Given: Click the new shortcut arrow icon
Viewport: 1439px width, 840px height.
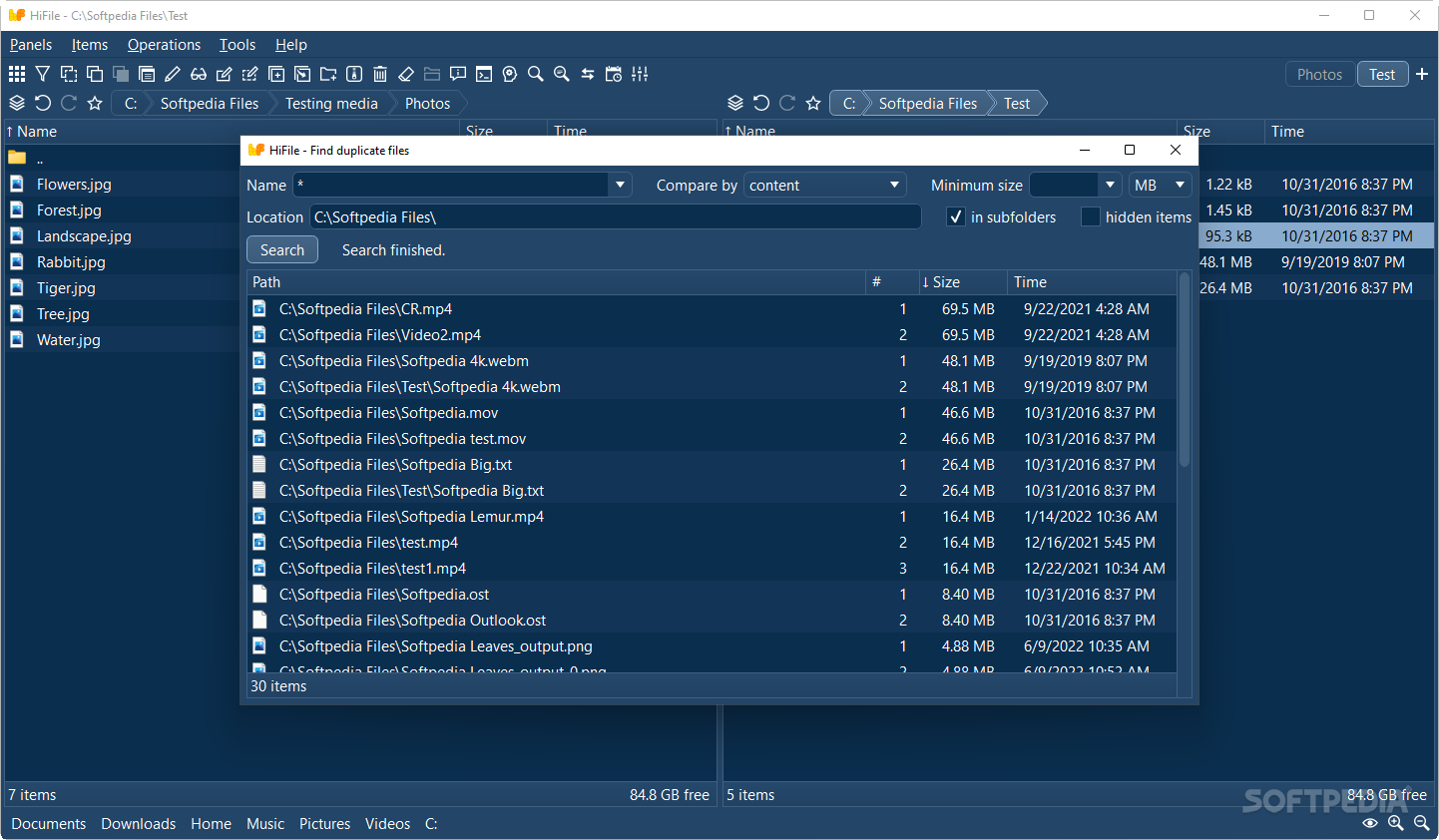Looking at the screenshot, I should (x=302, y=74).
